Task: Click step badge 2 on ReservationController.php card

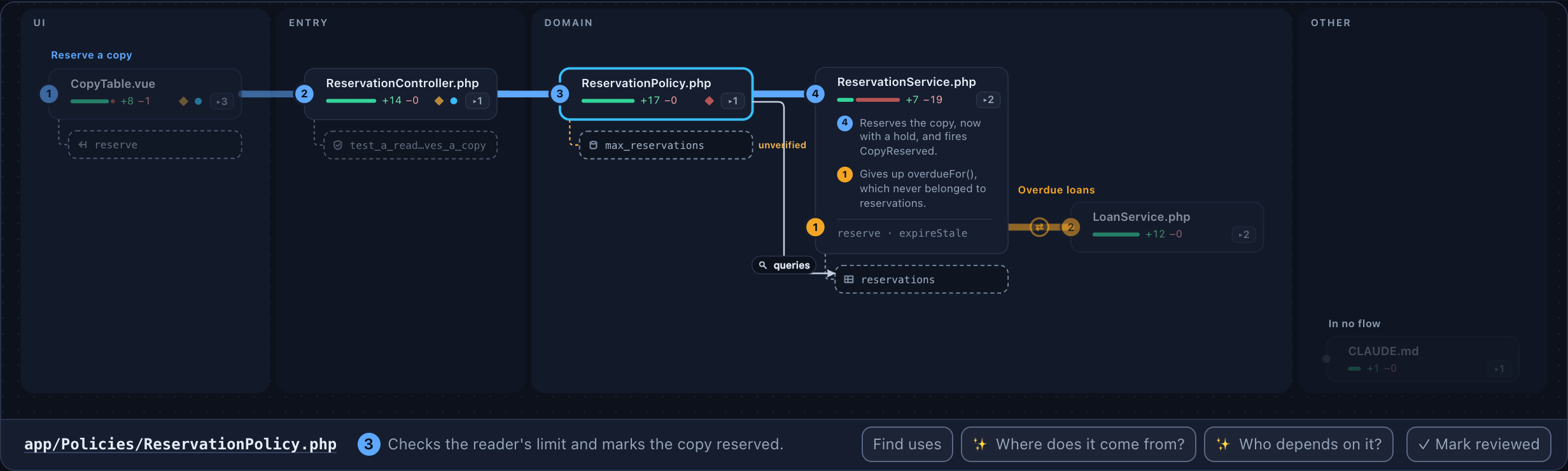Action: pyautogui.click(x=304, y=94)
